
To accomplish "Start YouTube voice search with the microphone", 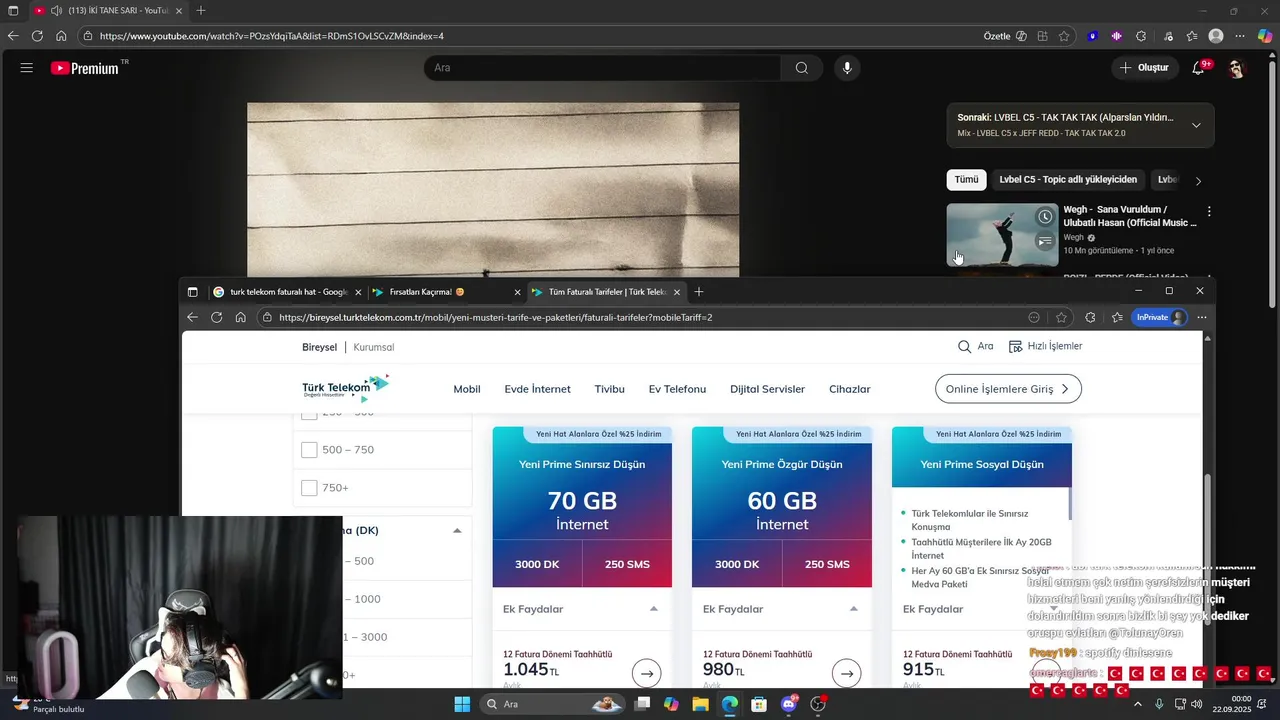I will point(847,68).
